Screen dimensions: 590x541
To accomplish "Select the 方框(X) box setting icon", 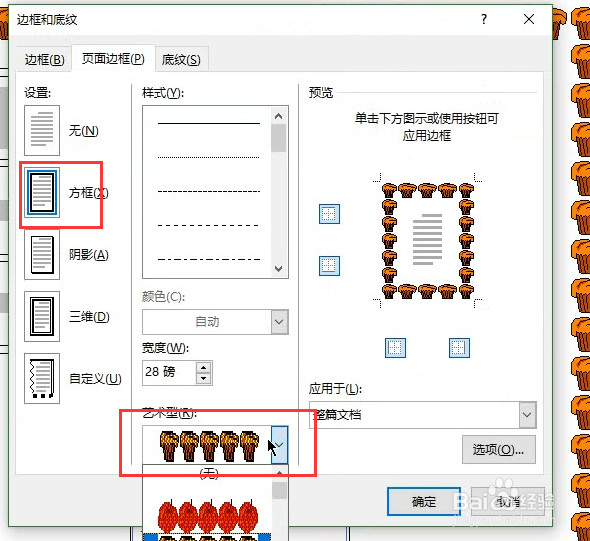I will coord(42,192).
